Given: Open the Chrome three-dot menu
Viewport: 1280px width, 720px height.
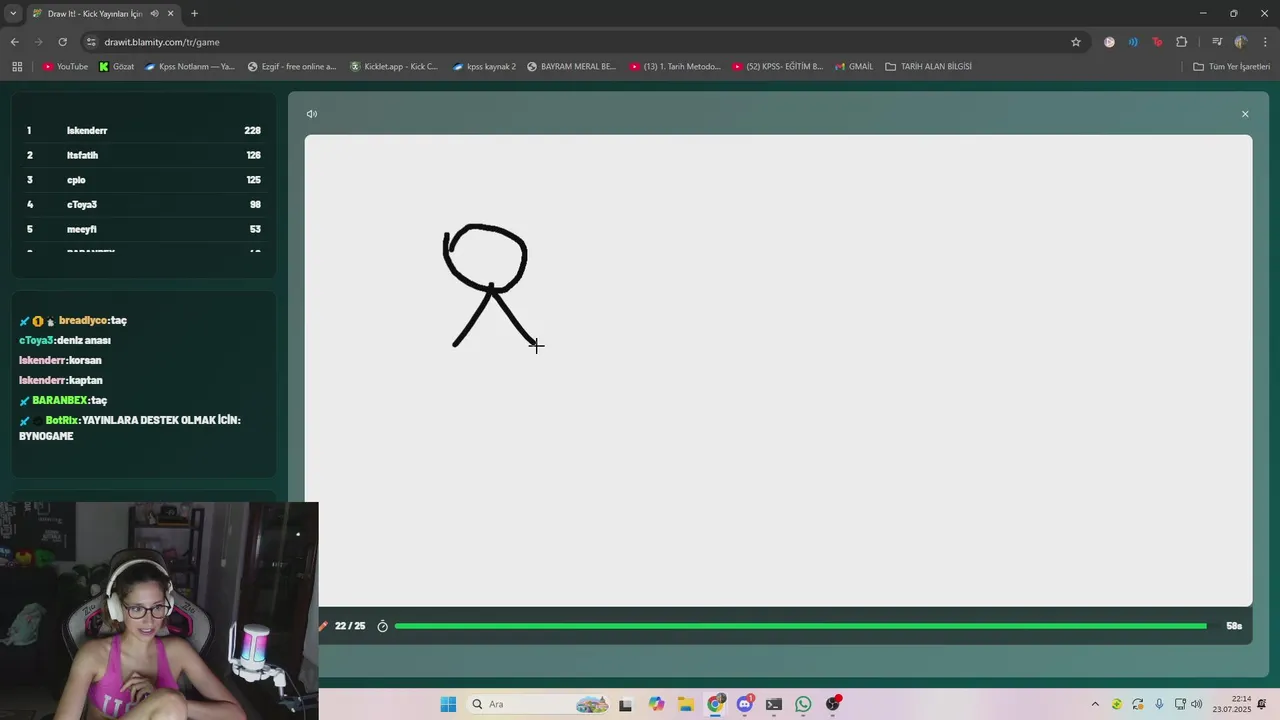Looking at the screenshot, I should 1266,42.
